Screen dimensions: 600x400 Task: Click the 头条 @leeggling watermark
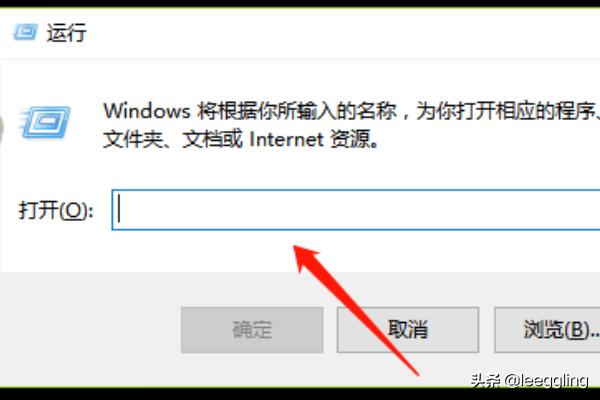click(529, 380)
